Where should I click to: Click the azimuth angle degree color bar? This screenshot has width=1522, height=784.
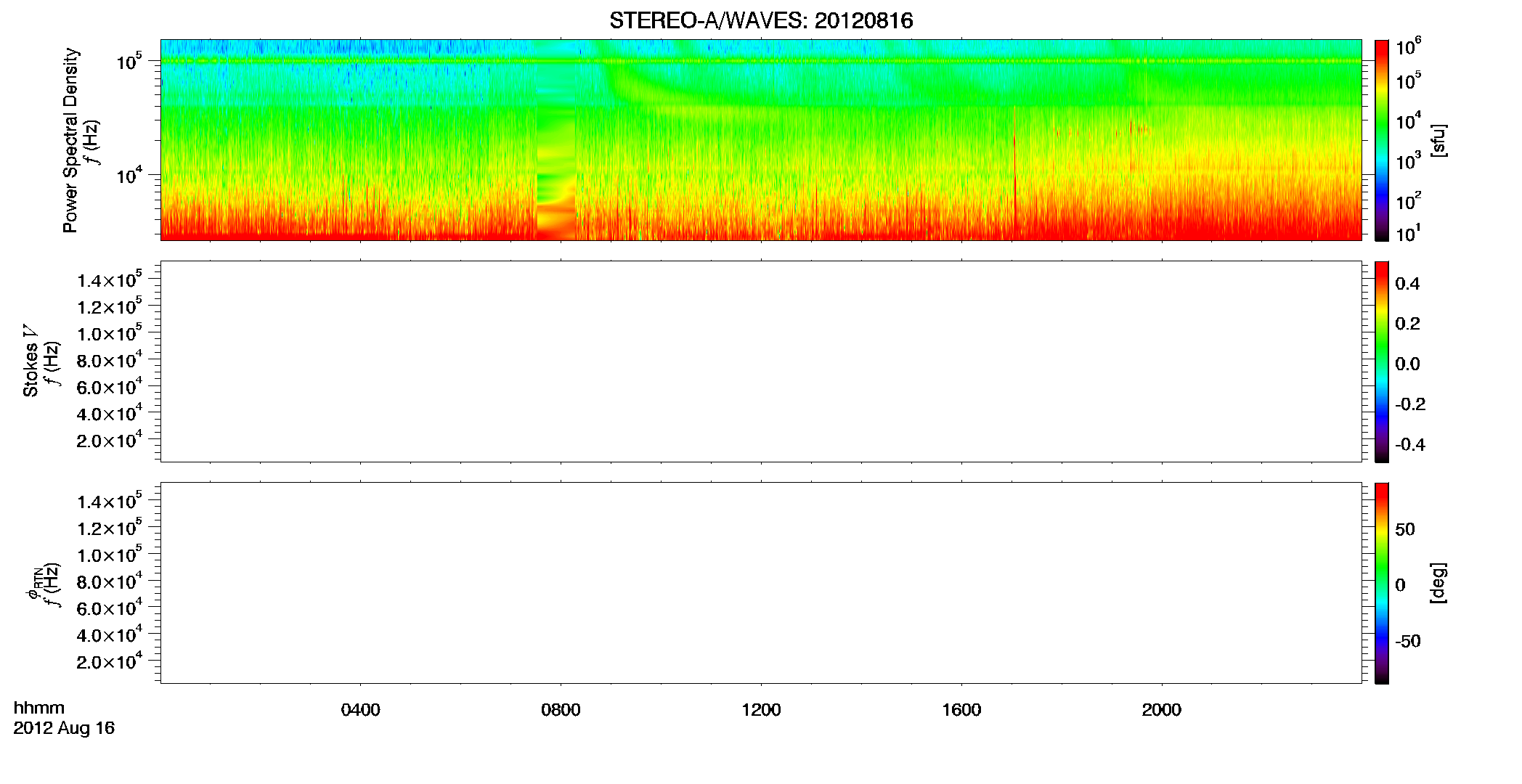pyautogui.click(x=1382, y=583)
